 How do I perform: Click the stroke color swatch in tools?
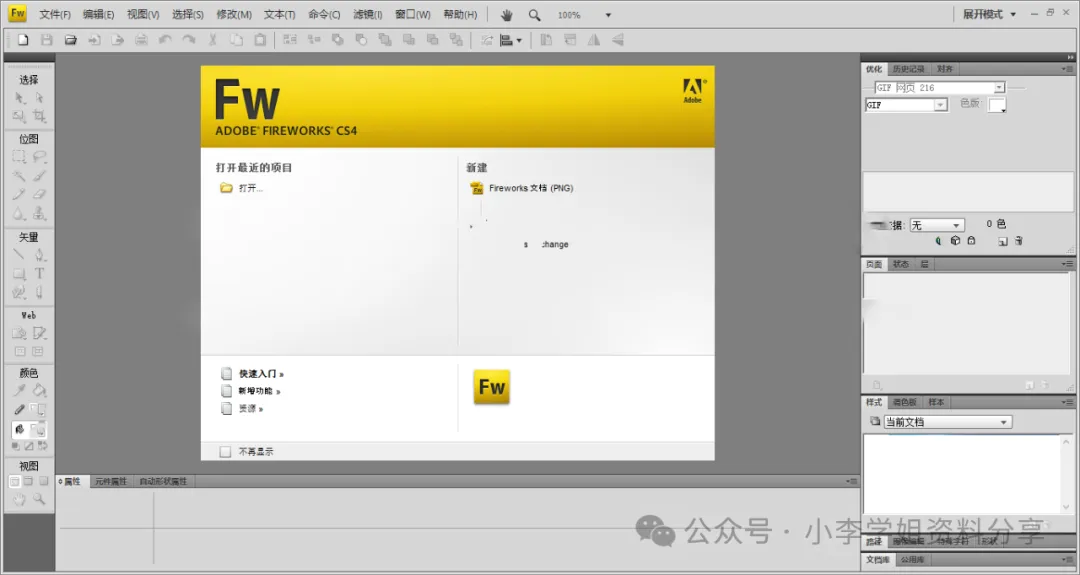pos(39,410)
